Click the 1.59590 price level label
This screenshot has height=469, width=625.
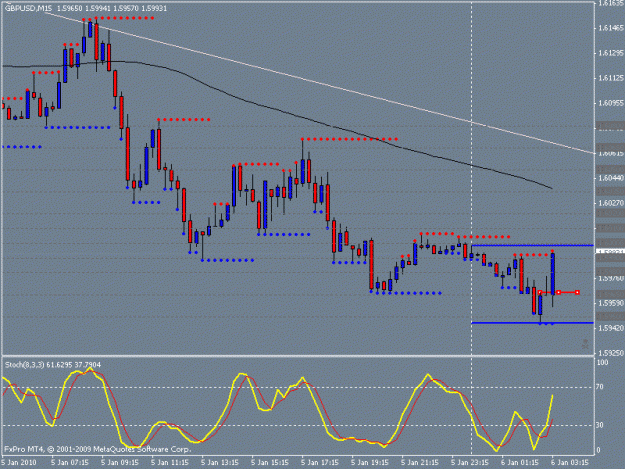(611, 303)
